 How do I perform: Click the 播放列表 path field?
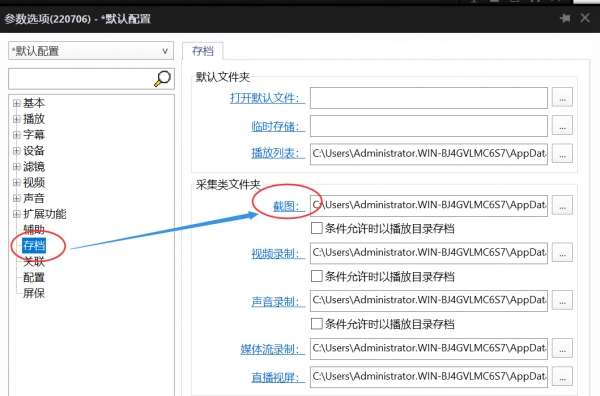pos(429,154)
